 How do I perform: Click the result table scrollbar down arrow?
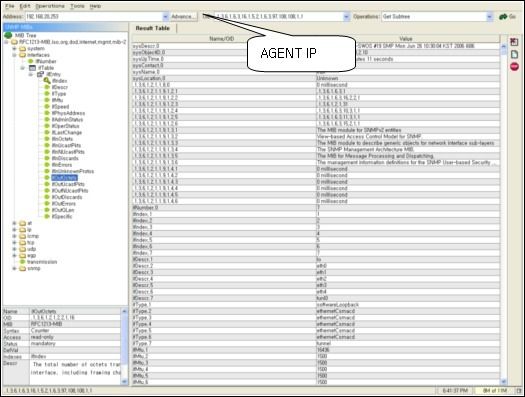tap(504, 381)
